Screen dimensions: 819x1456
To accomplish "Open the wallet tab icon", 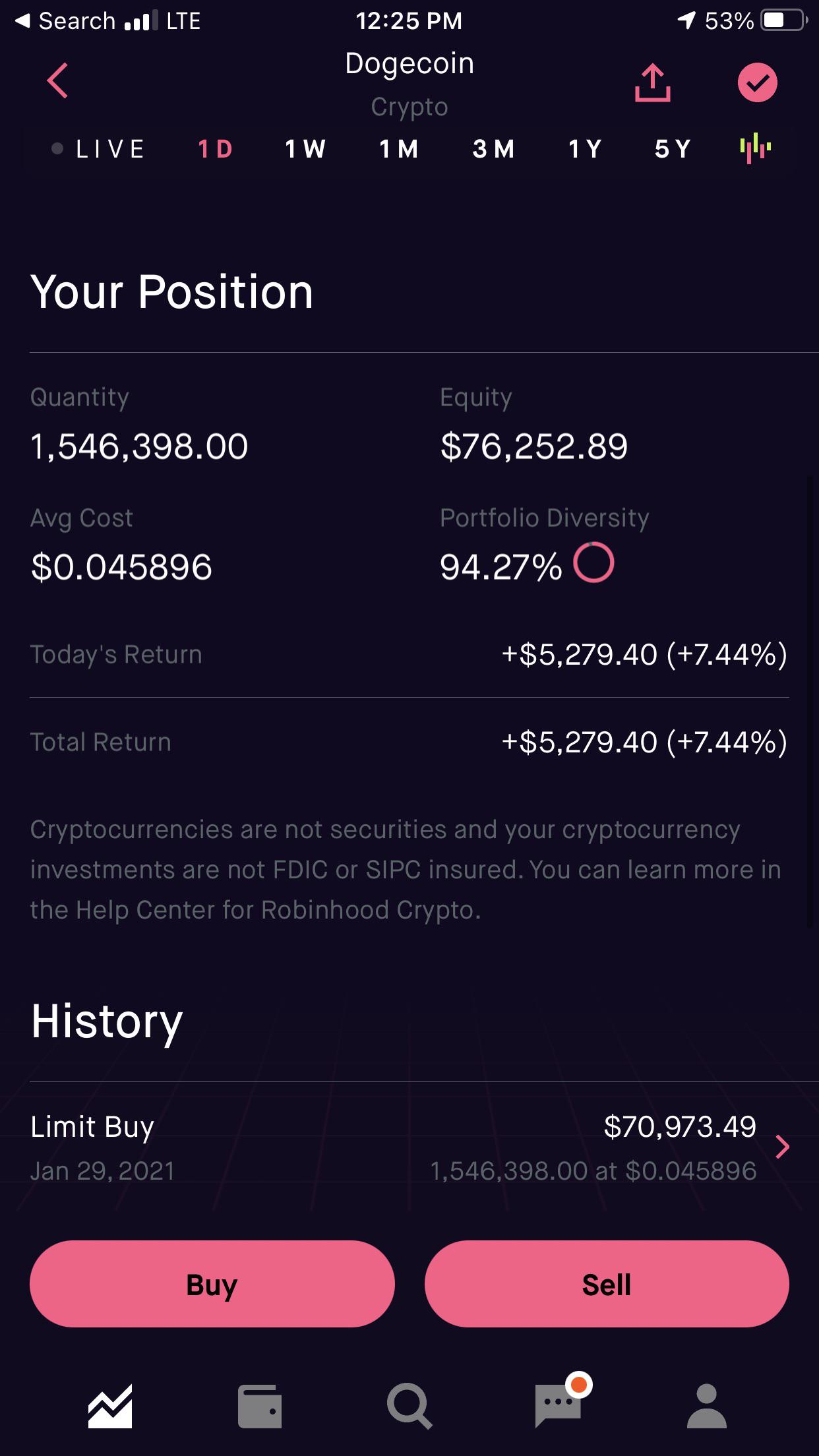I will 259,1406.
